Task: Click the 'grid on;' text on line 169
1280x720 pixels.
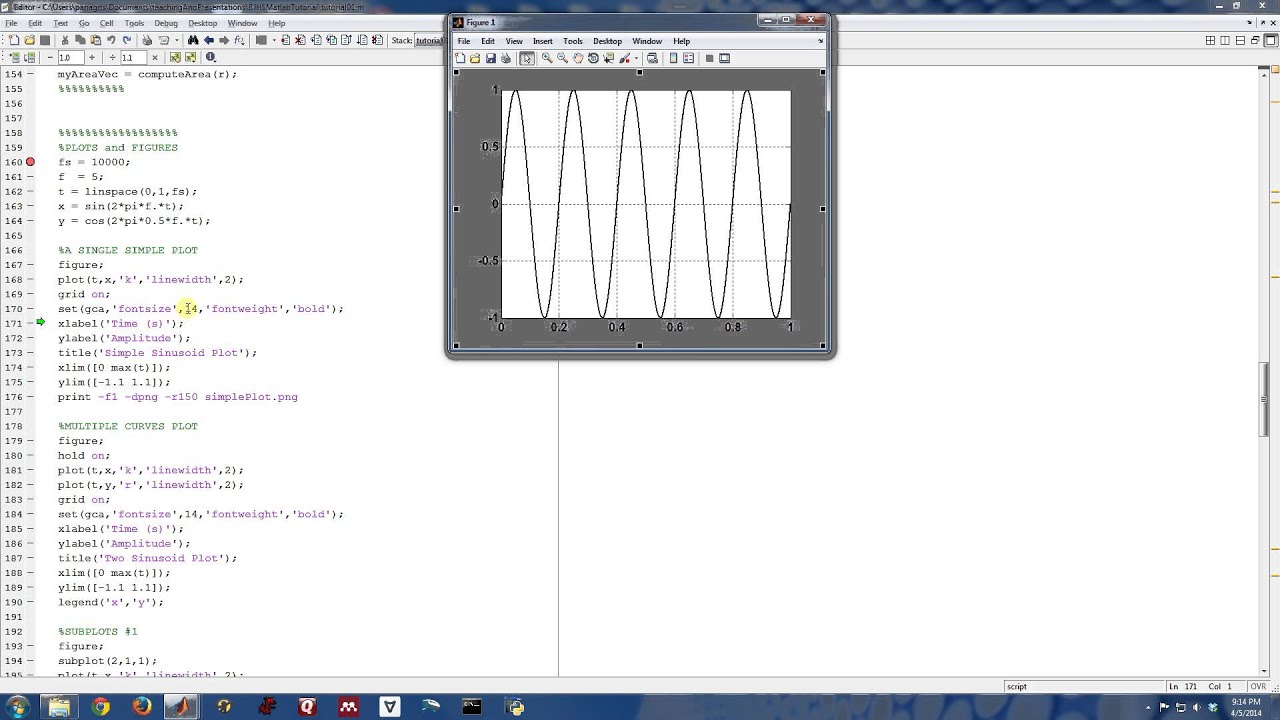Action: click(x=84, y=294)
